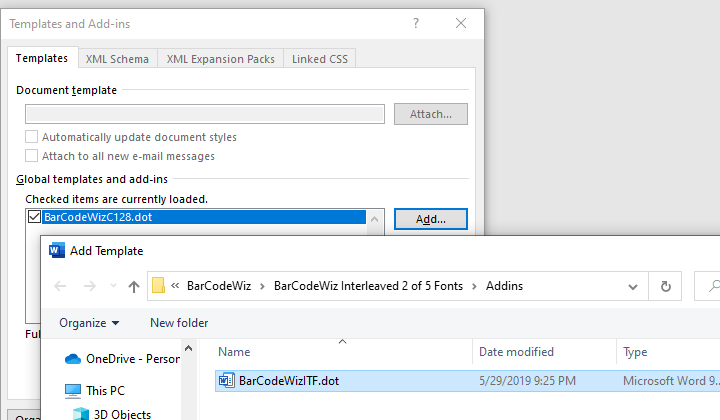Click the Forward navigation arrow
Viewport: 720px width, 420px height.
[90, 286]
